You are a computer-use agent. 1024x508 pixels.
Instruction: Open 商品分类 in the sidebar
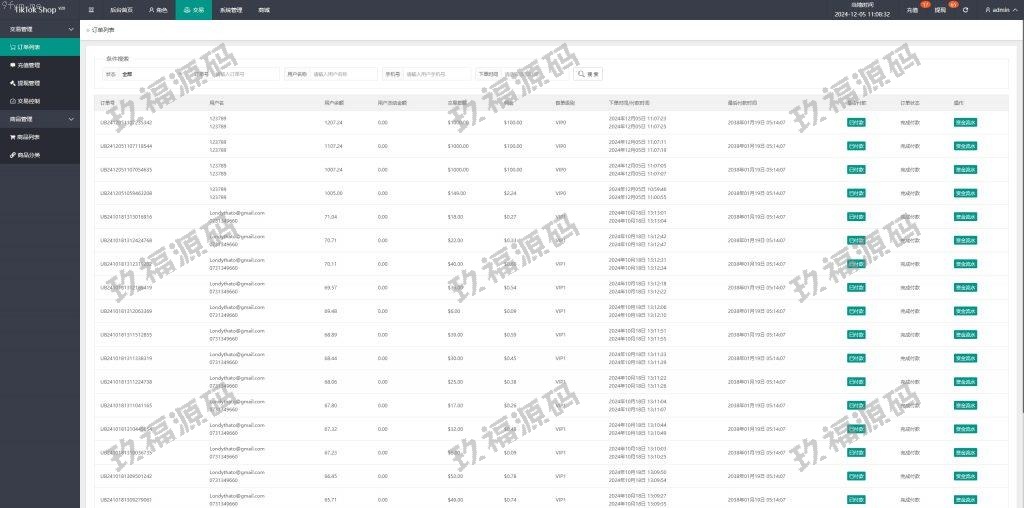click(x=30, y=155)
